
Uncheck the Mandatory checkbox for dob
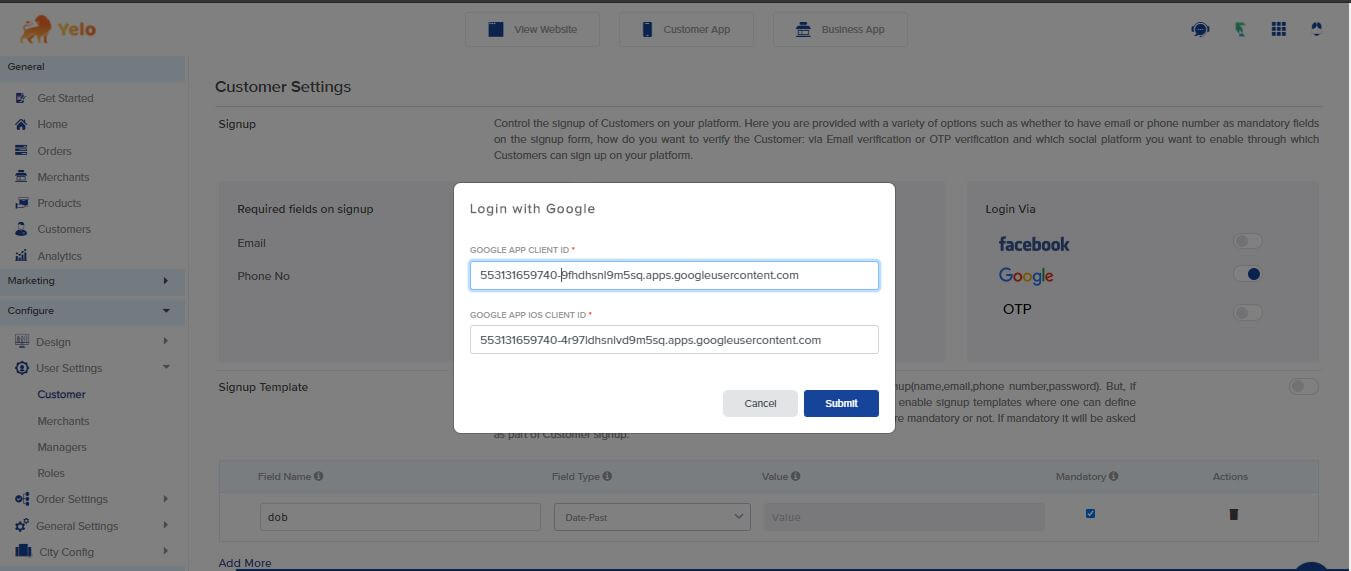(1090, 514)
